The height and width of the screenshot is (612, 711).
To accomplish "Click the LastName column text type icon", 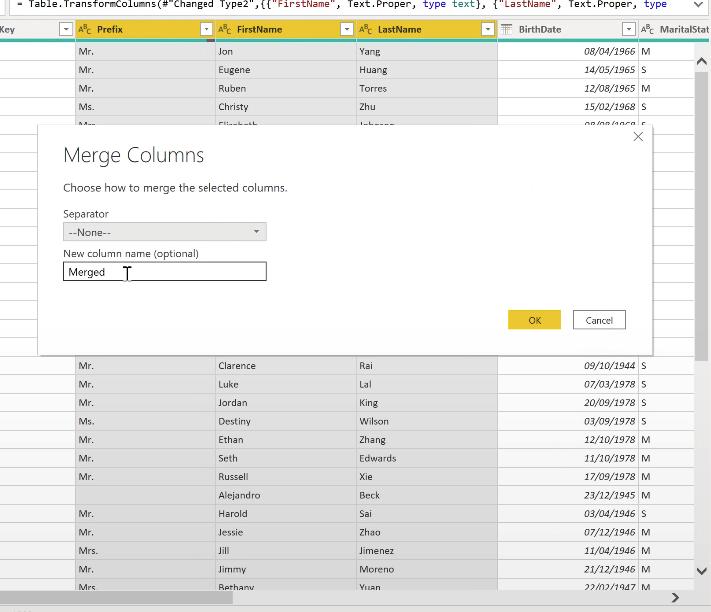I will click(365, 29).
